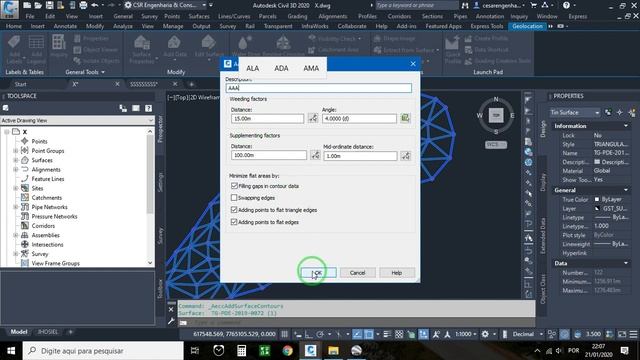Collapse the Information section in Properties

click(626, 126)
